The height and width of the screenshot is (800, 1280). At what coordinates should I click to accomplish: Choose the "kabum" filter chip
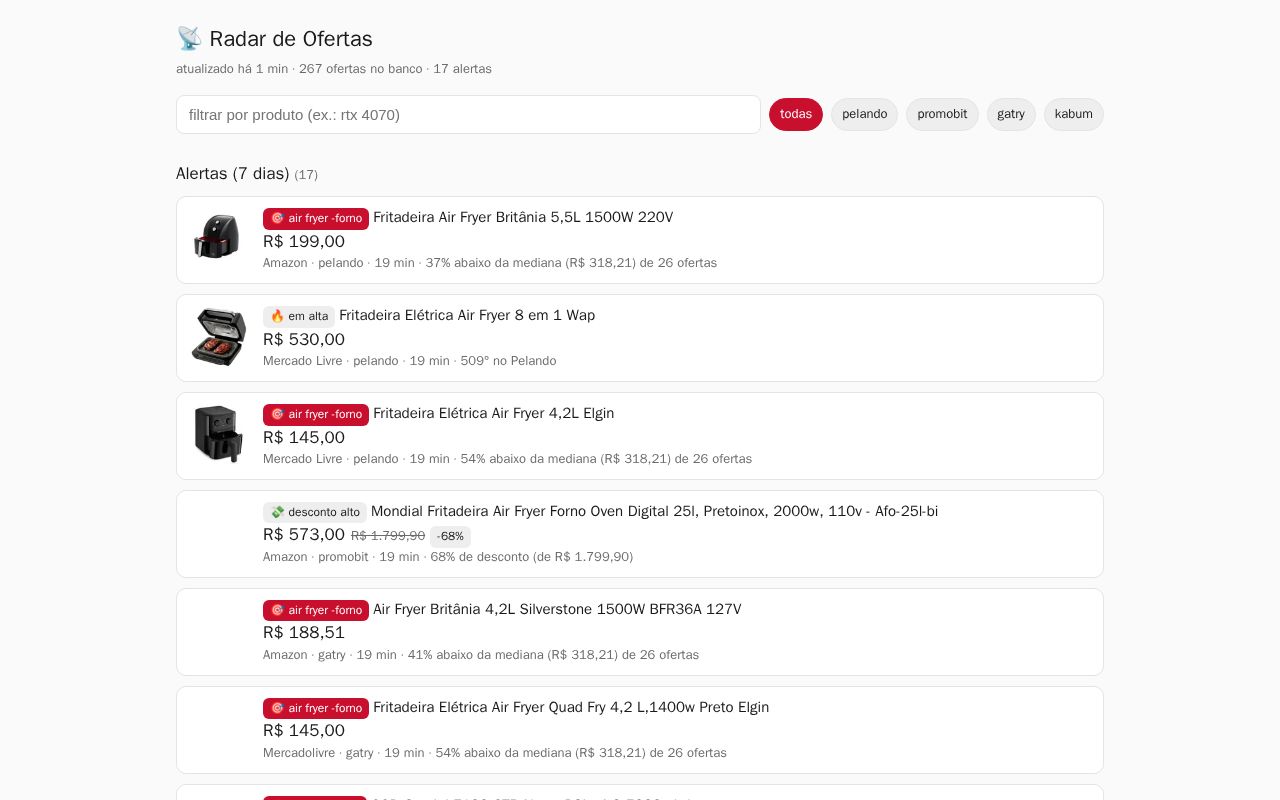point(1074,114)
